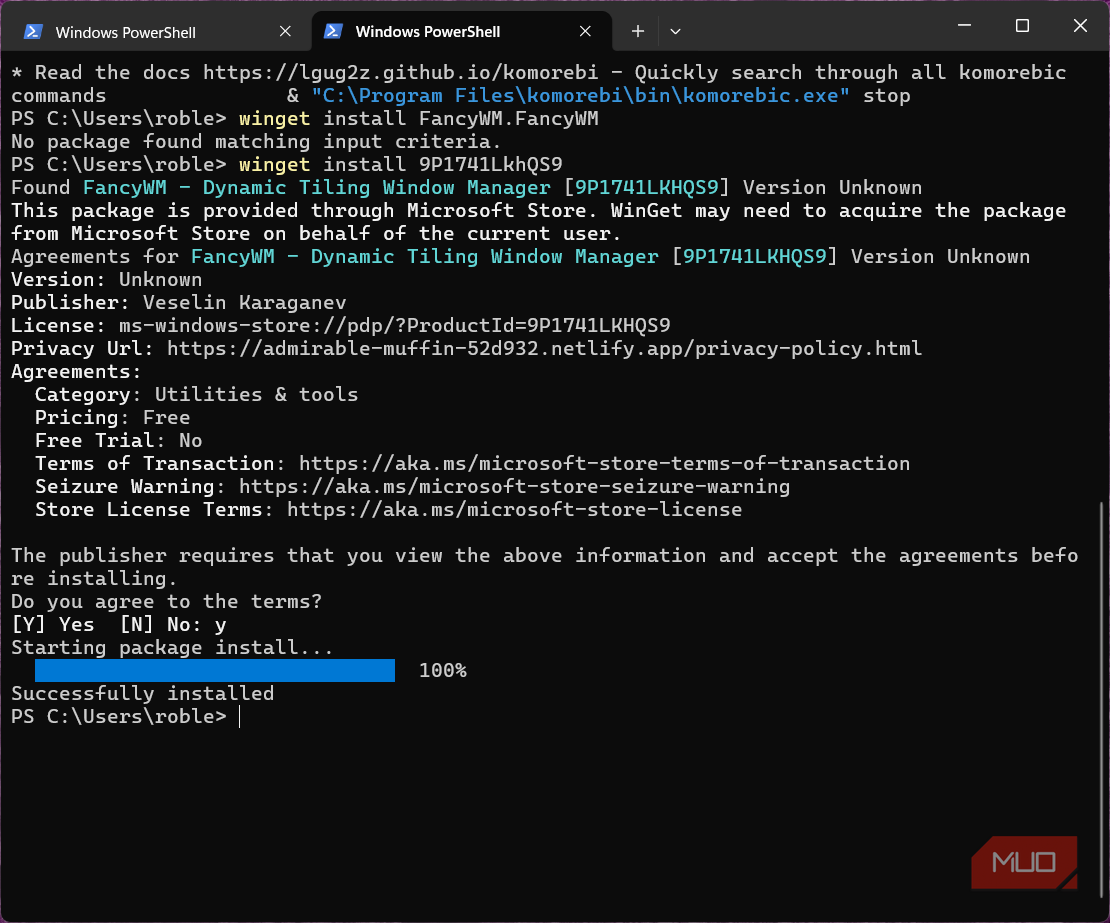Viewport: 1110px width, 923px height.
Task: Click the '[Y] Yes [N] No: y' response line
Action: tap(119, 625)
